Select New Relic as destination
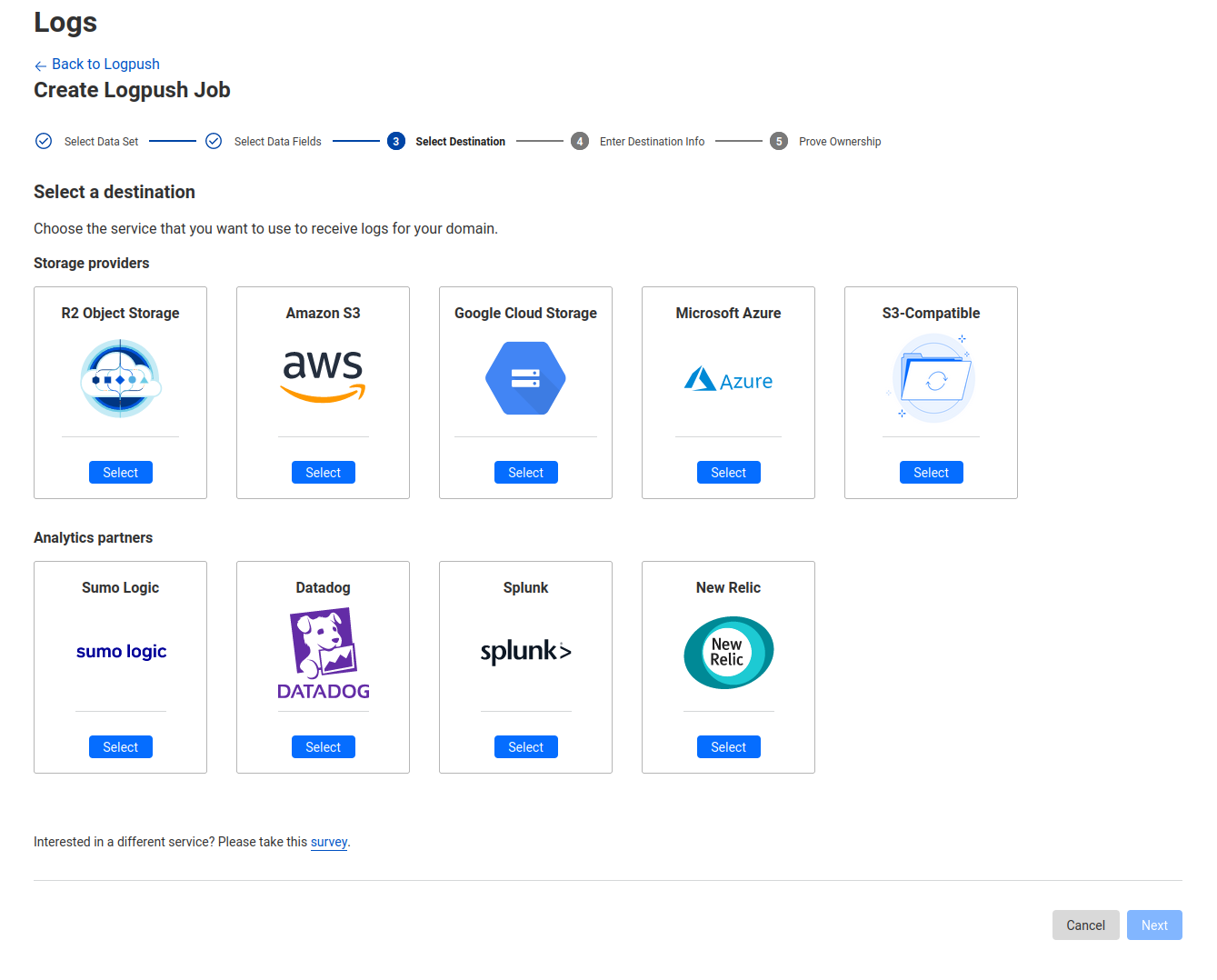Image resolution: width=1217 pixels, height=980 pixels. [728, 747]
